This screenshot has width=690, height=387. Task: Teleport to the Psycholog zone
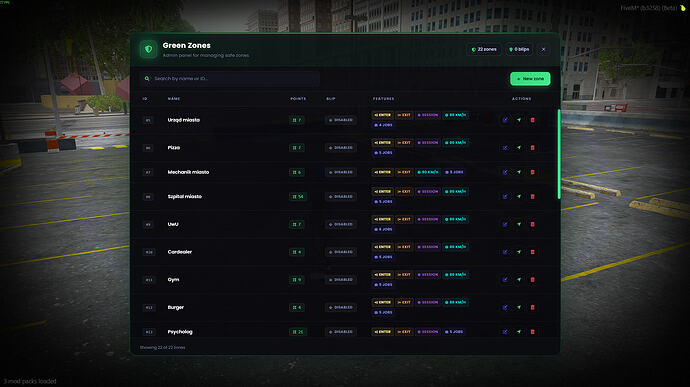coord(519,332)
